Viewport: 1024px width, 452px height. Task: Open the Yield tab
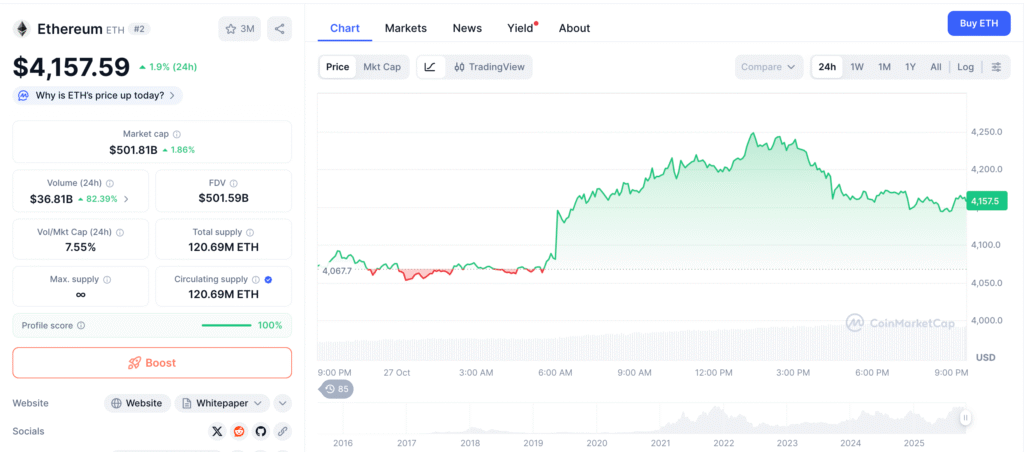pos(520,28)
